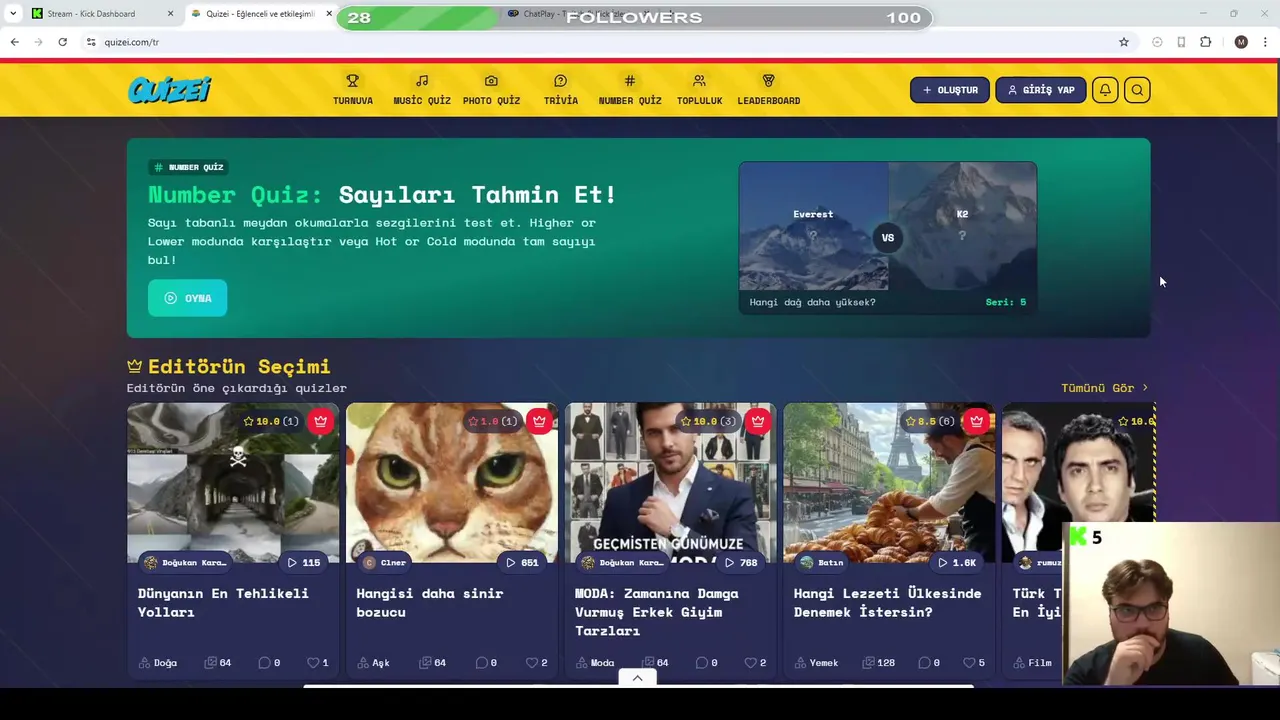This screenshot has width=1280, height=720.
Task: Click the crown badge on the cat quiz card
Action: tap(539, 421)
